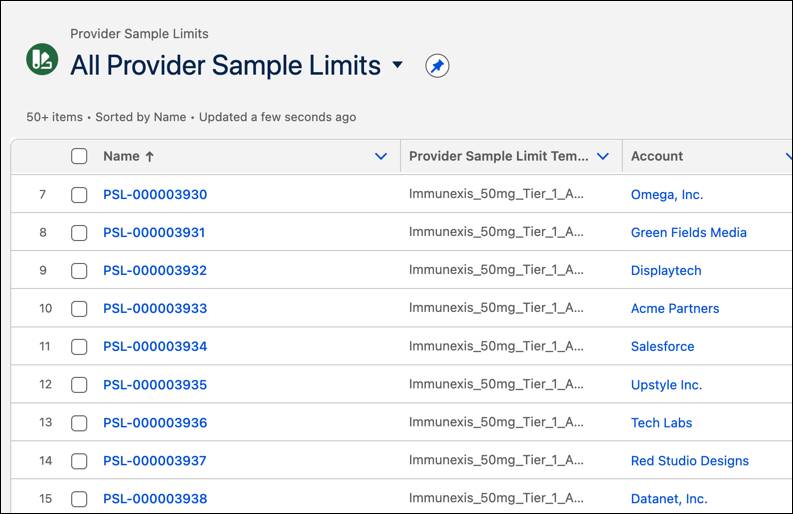Open record PSL-000003931
The width and height of the screenshot is (793, 514).
tap(154, 233)
